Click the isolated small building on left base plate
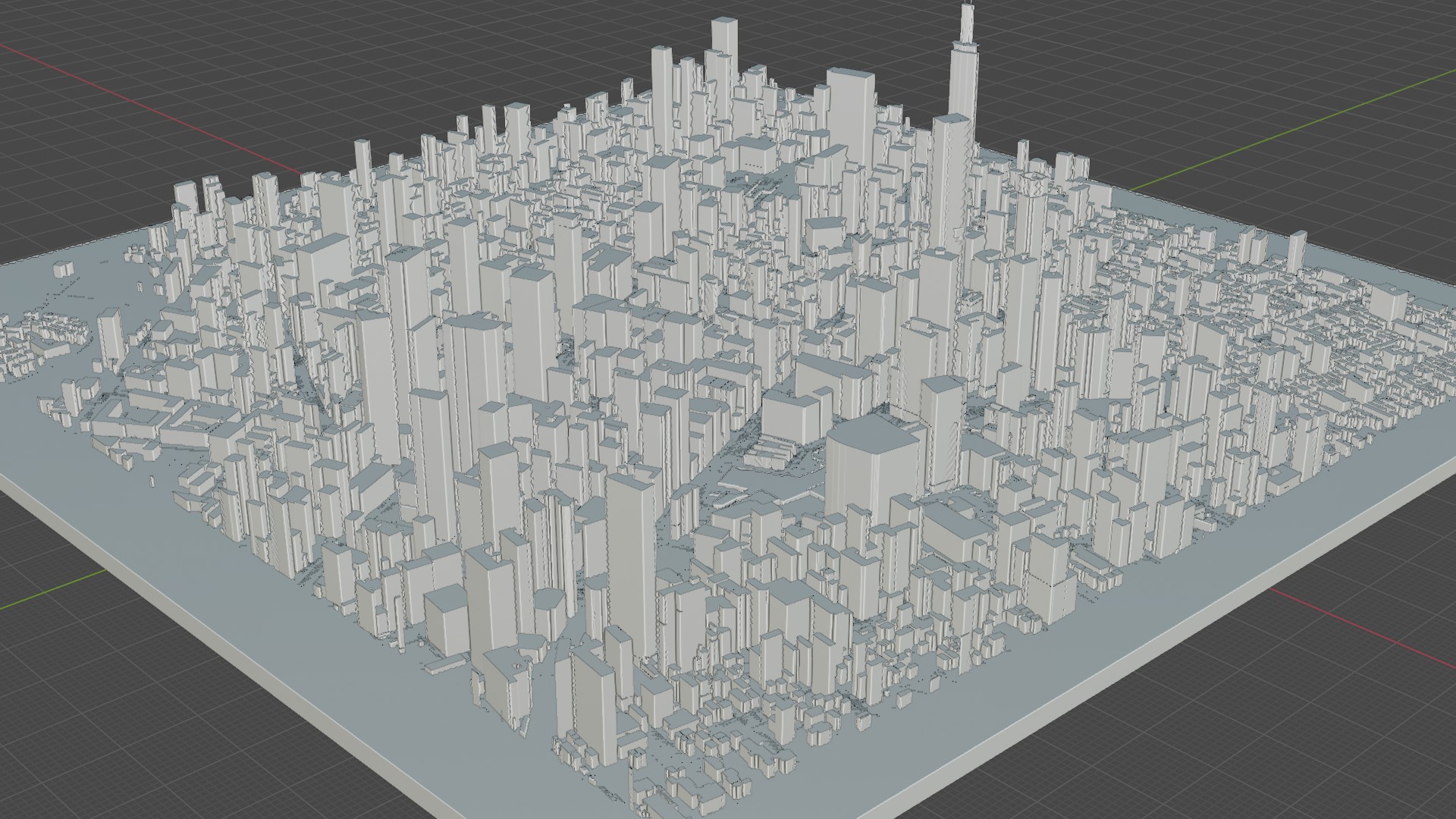The image size is (1456, 819). click(63, 268)
